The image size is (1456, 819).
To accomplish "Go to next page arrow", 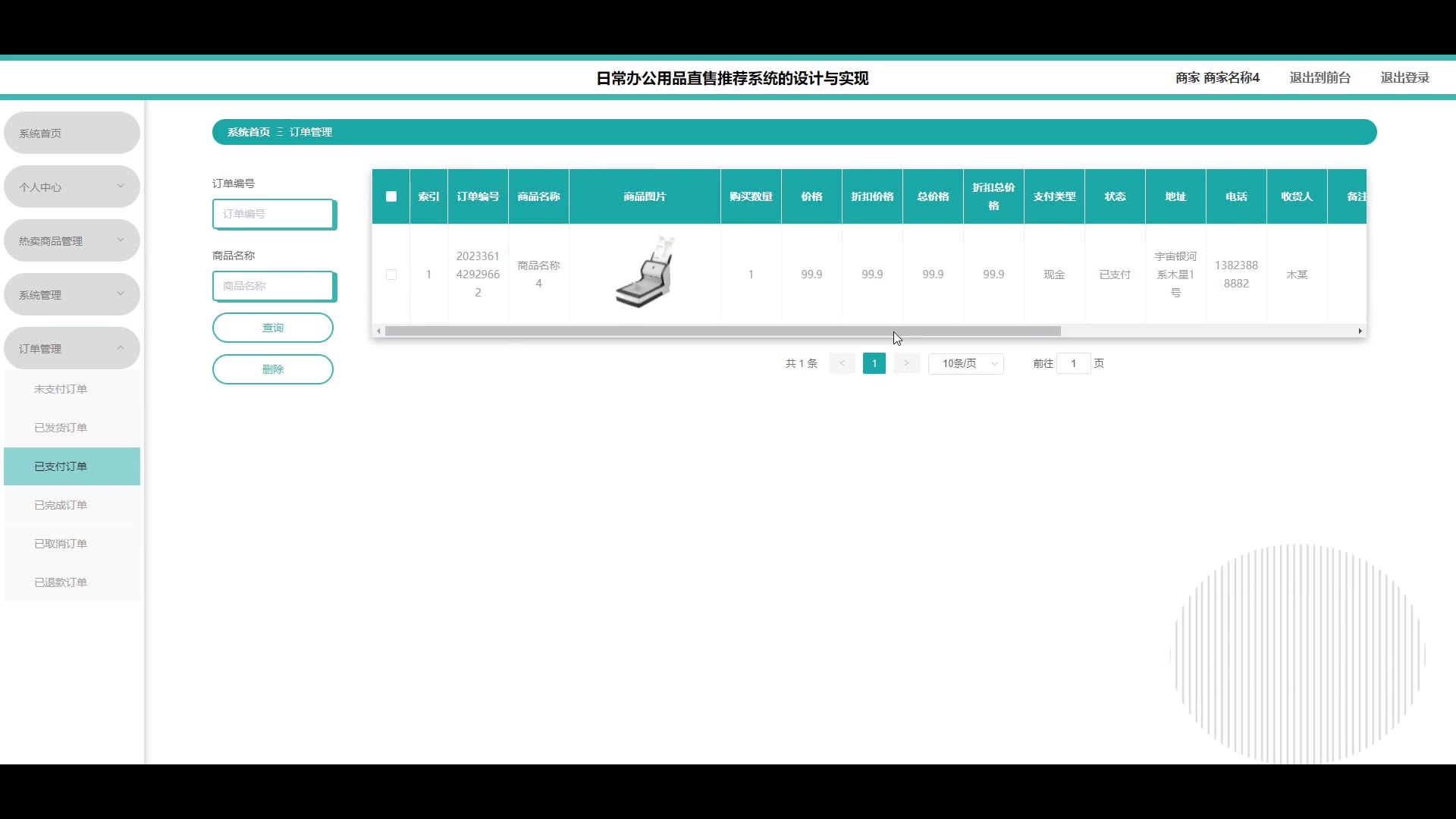I will click(906, 363).
